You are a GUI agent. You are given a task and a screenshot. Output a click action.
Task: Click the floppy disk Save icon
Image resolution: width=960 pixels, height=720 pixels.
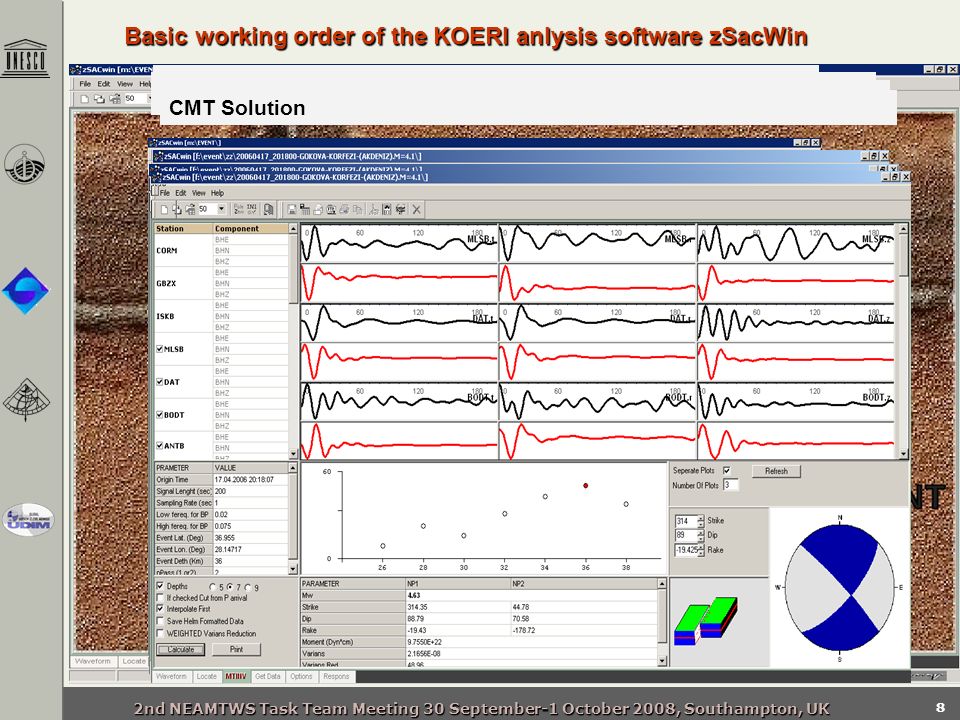292,209
